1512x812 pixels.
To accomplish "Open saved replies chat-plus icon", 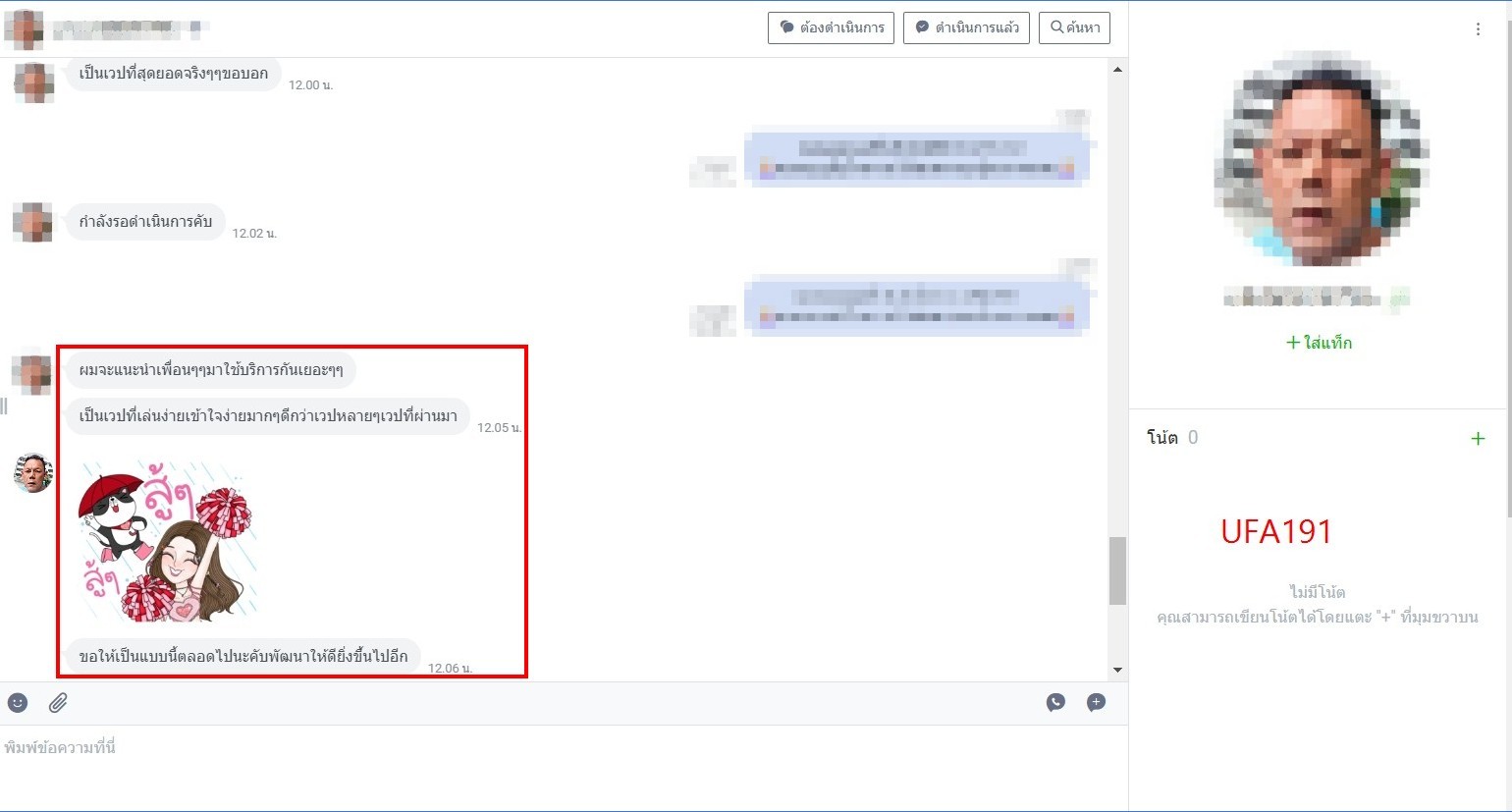I will (x=1096, y=703).
